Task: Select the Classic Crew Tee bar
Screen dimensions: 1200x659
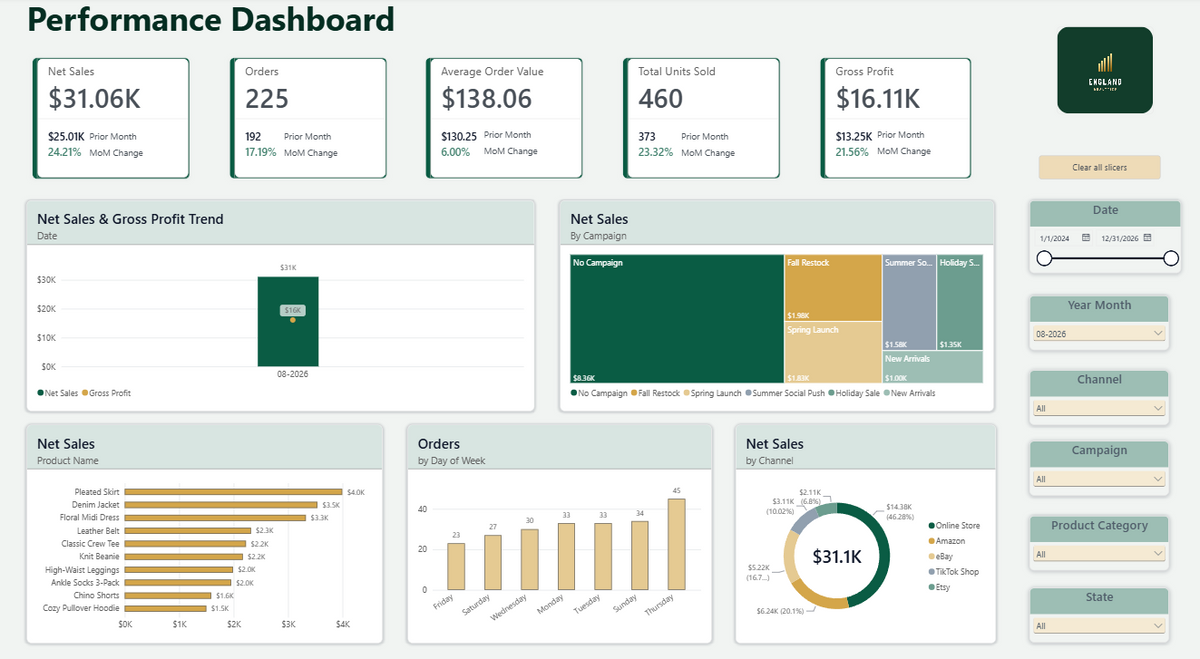Action: [186, 543]
